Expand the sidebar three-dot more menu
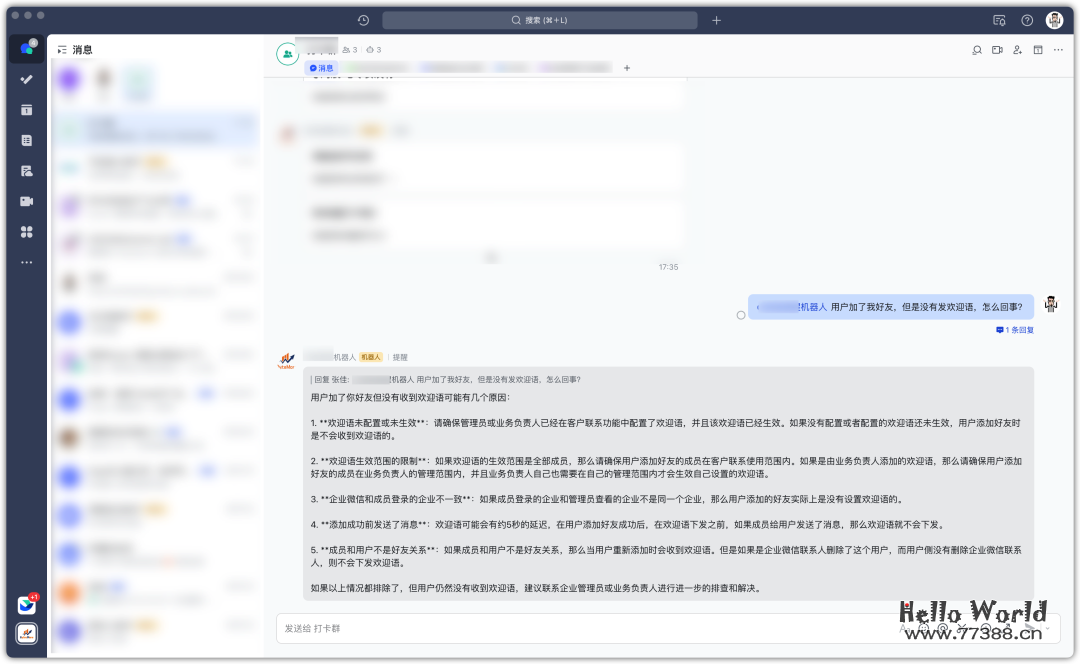Viewport: 1080px width, 664px height. pyautogui.click(x=27, y=262)
